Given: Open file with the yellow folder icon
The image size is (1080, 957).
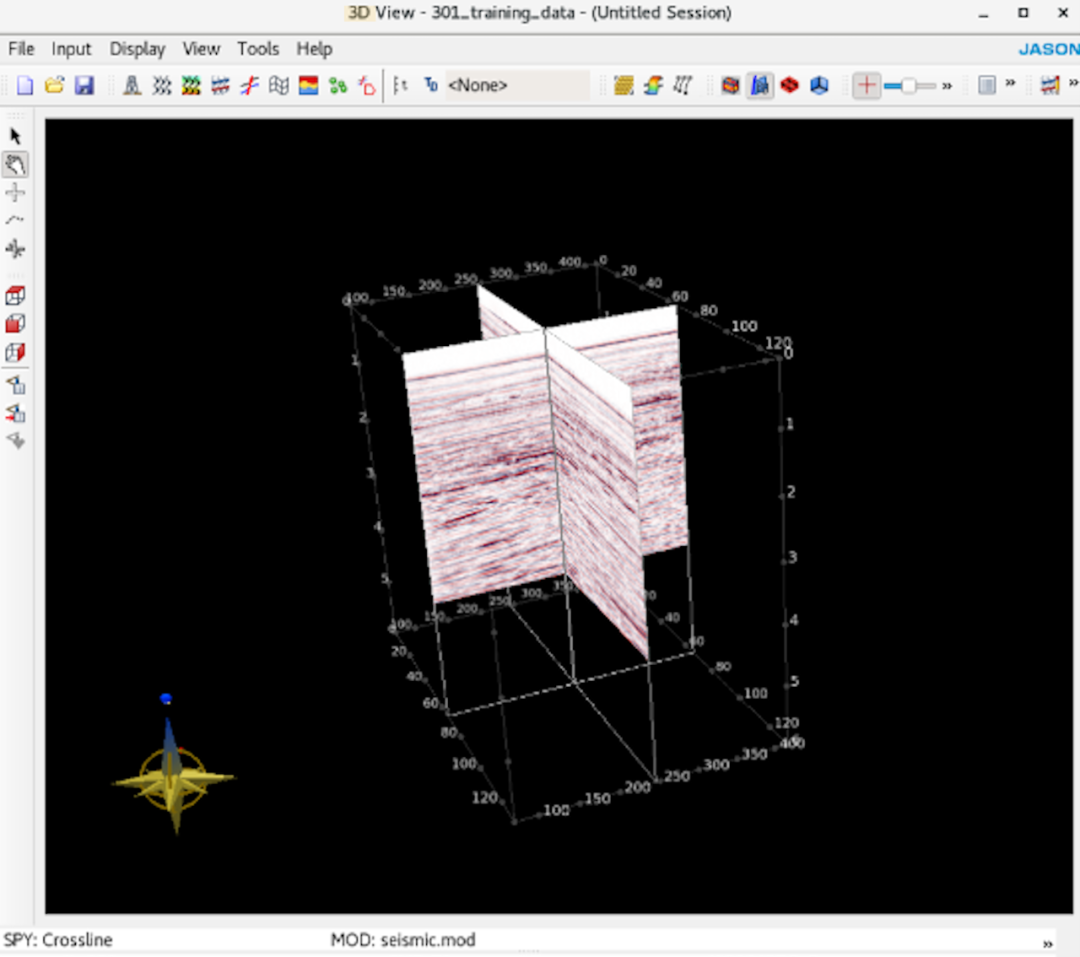Looking at the screenshot, I should [x=54, y=86].
